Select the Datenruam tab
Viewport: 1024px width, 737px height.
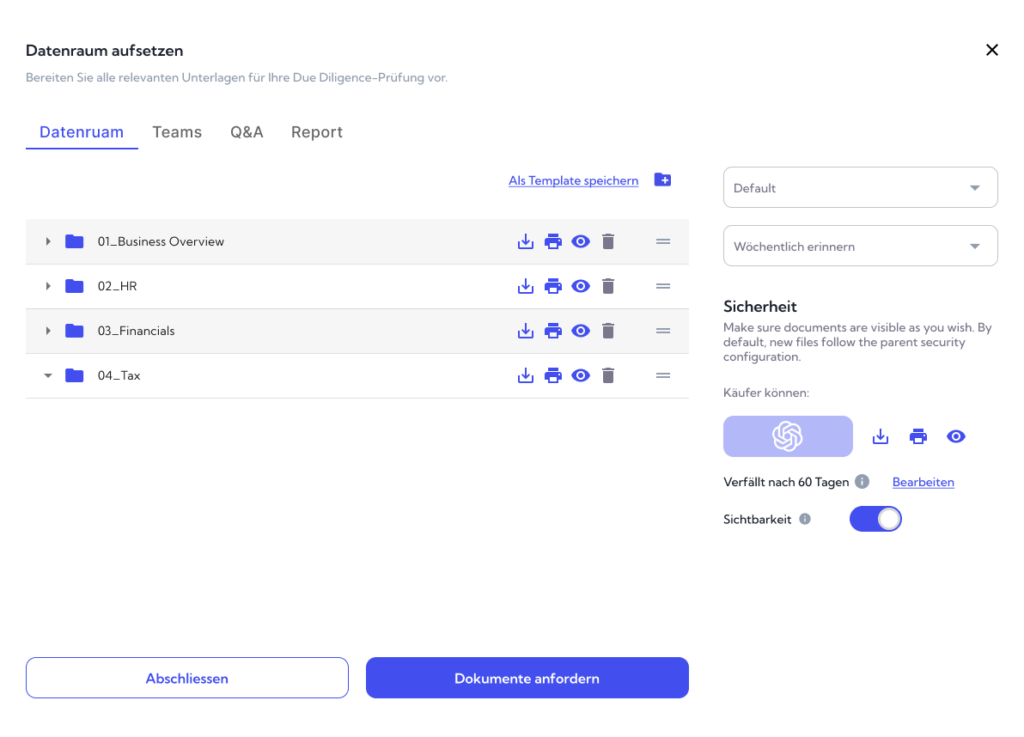click(x=82, y=132)
